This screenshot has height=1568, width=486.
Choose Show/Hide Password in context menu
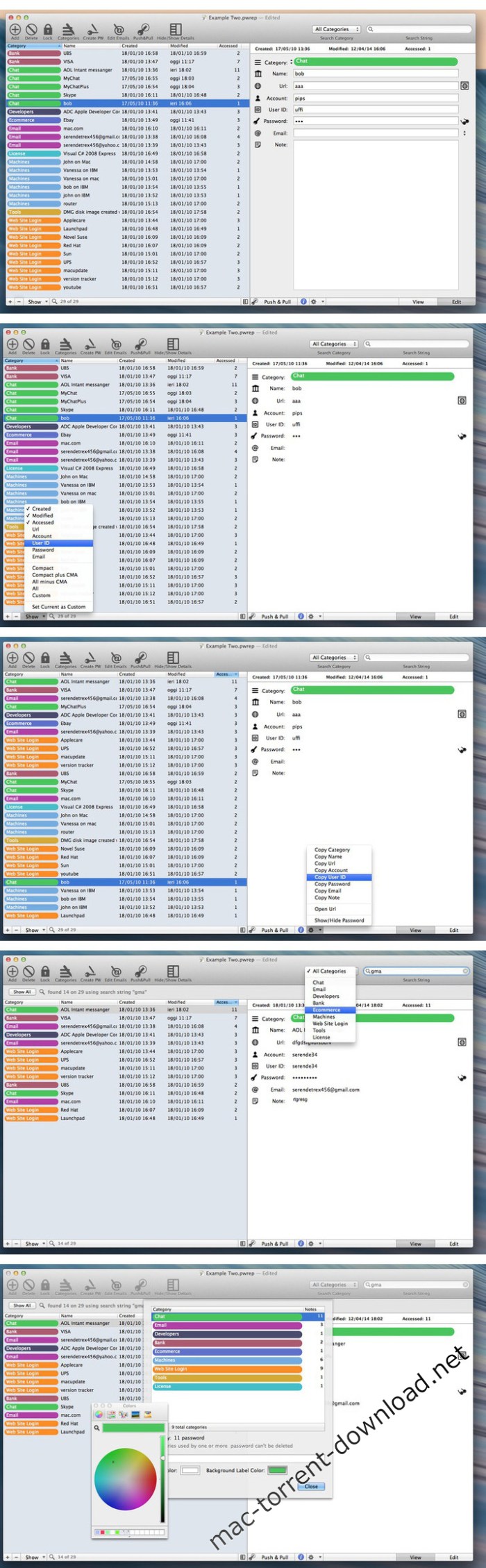coord(339,920)
